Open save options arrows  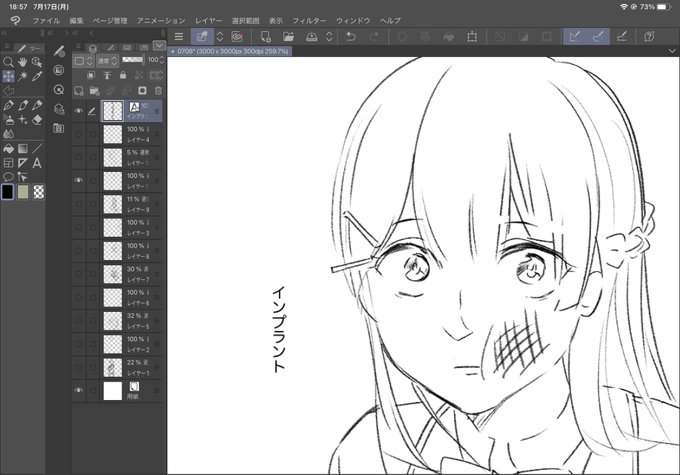(x=329, y=37)
